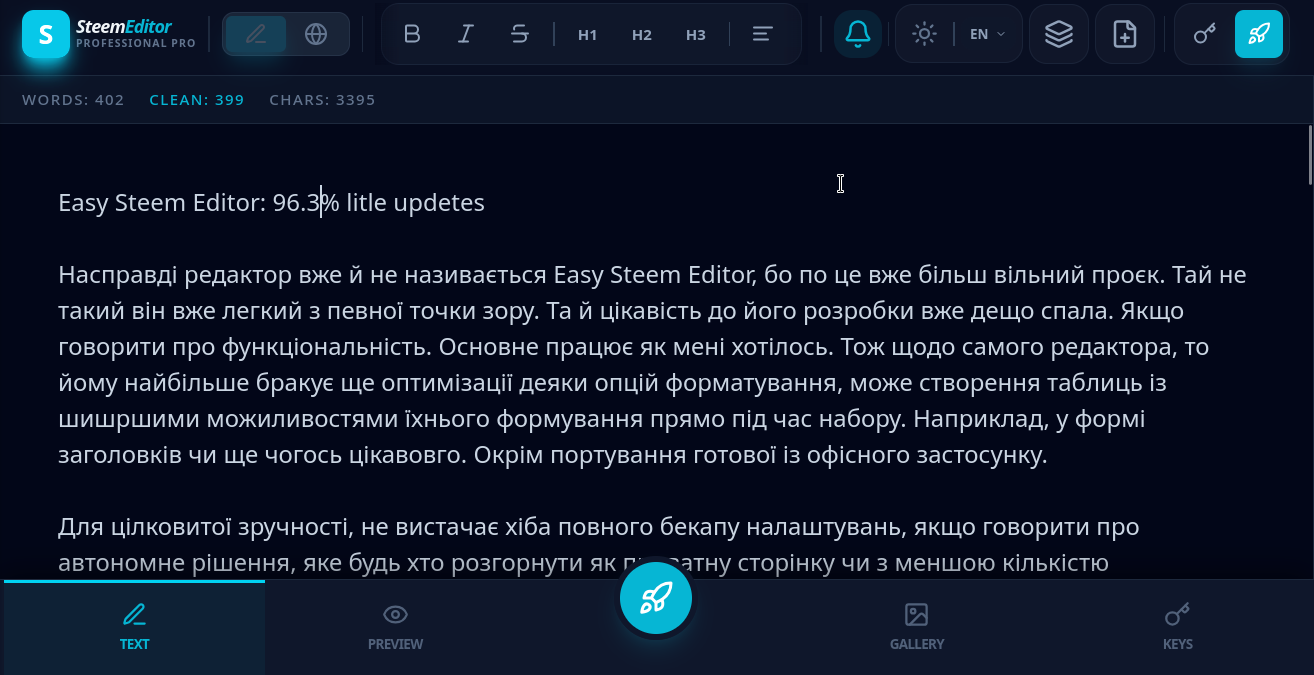Click the SteemEditor PROFESSIONAL PRO title
Image resolution: width=1314 pixels, height=675 pixels.
pos(136,34)
